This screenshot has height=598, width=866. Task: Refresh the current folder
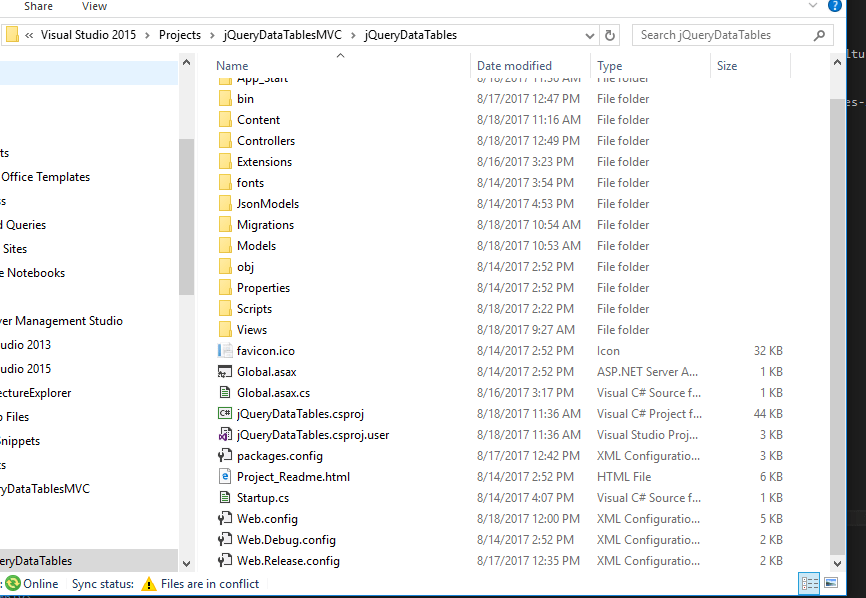(610, 34)
